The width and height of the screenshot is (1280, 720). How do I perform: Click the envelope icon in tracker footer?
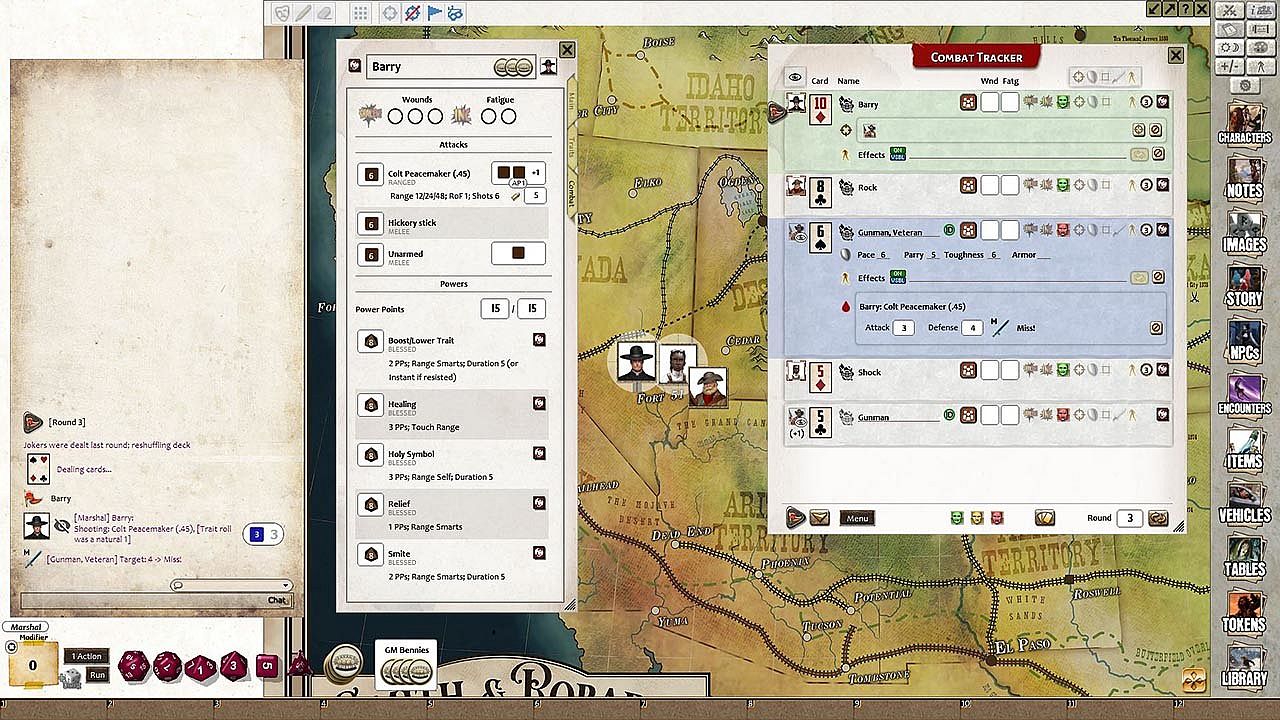(819, 518)
